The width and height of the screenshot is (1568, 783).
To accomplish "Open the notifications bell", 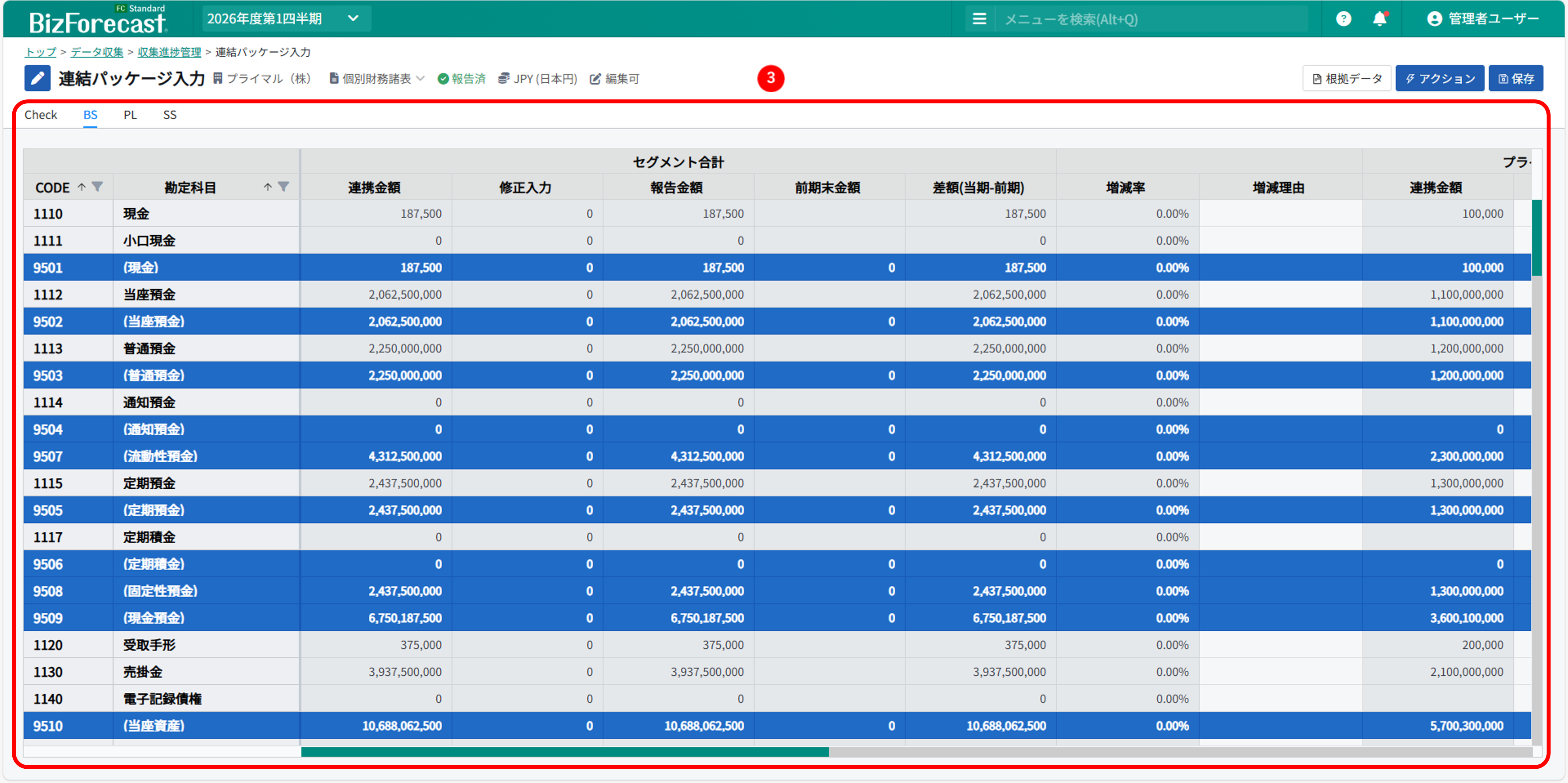I will [1379, 19].
